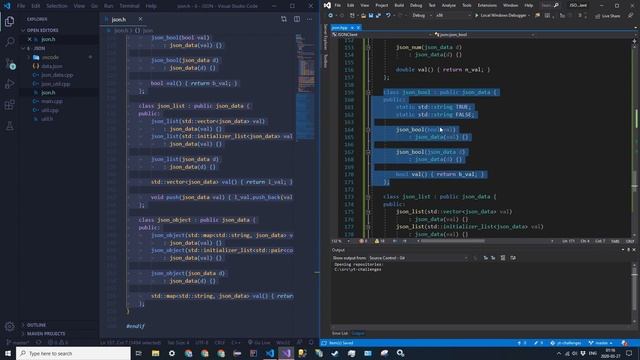Open the Manage gear in VS Code activity bar
This screenshot has height=360, width=640.
[x=9, y=326]
